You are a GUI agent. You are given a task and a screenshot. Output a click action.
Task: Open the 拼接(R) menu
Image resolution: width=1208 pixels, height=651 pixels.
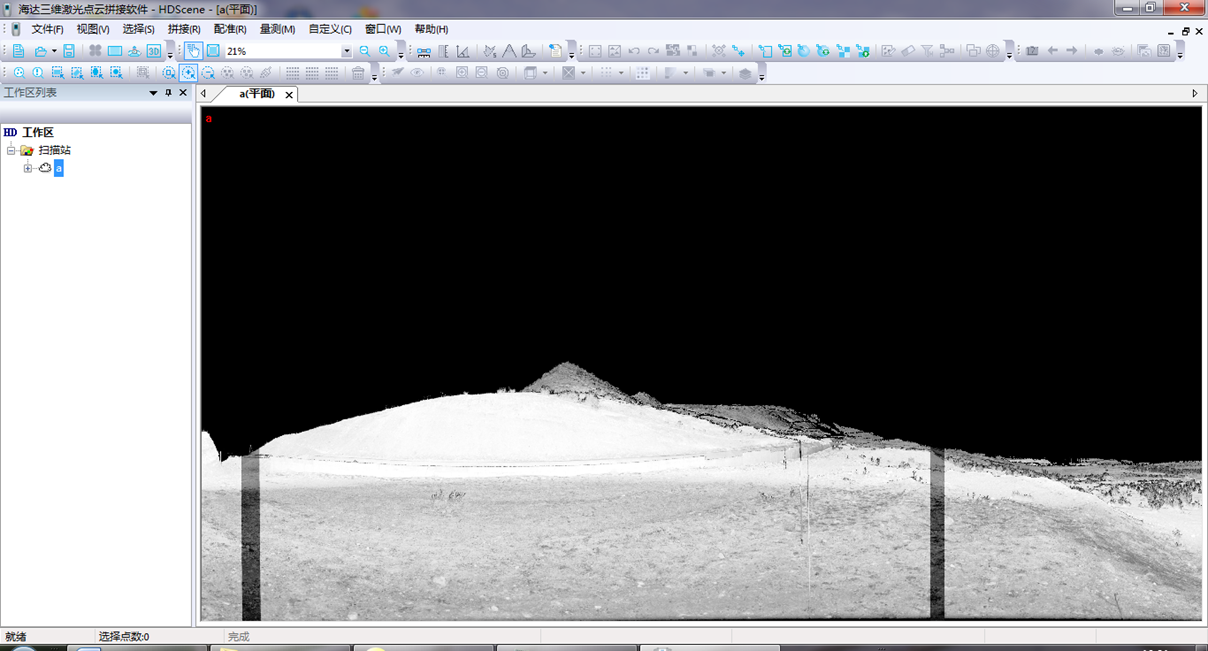184,29
